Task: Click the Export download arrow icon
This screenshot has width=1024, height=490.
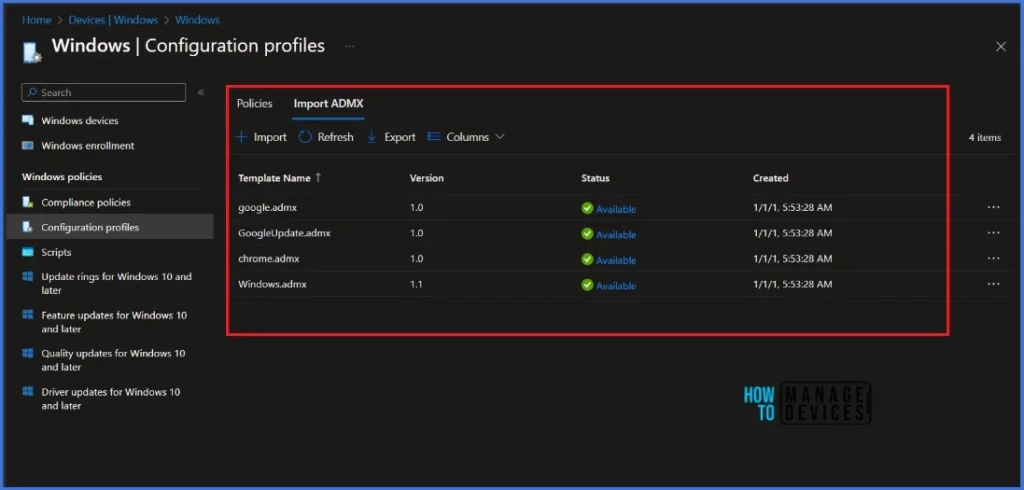Action: [372, 137]
